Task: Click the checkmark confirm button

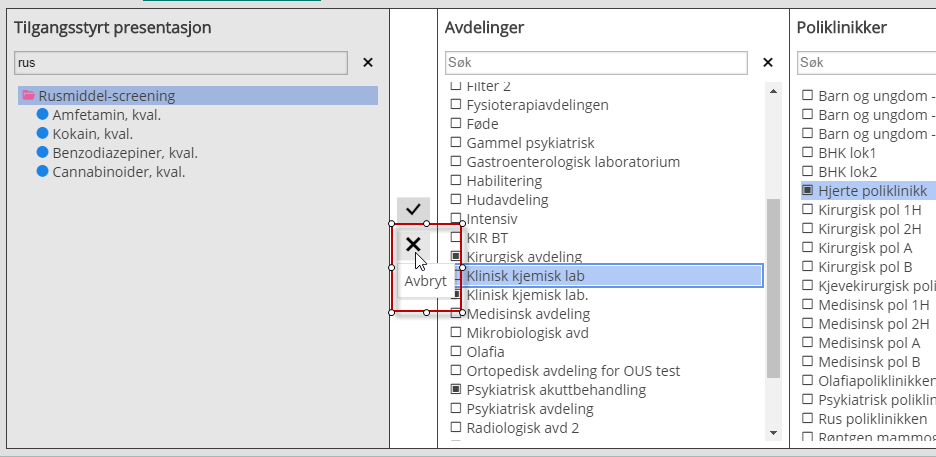Action: click(413, 210)
